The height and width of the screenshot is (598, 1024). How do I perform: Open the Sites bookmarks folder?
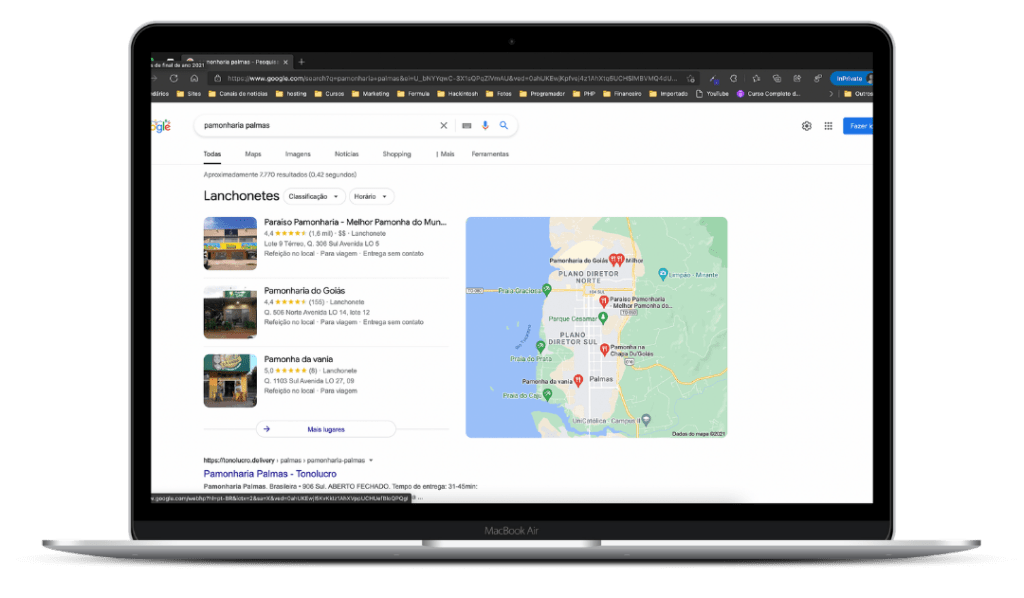coord(188,94)
